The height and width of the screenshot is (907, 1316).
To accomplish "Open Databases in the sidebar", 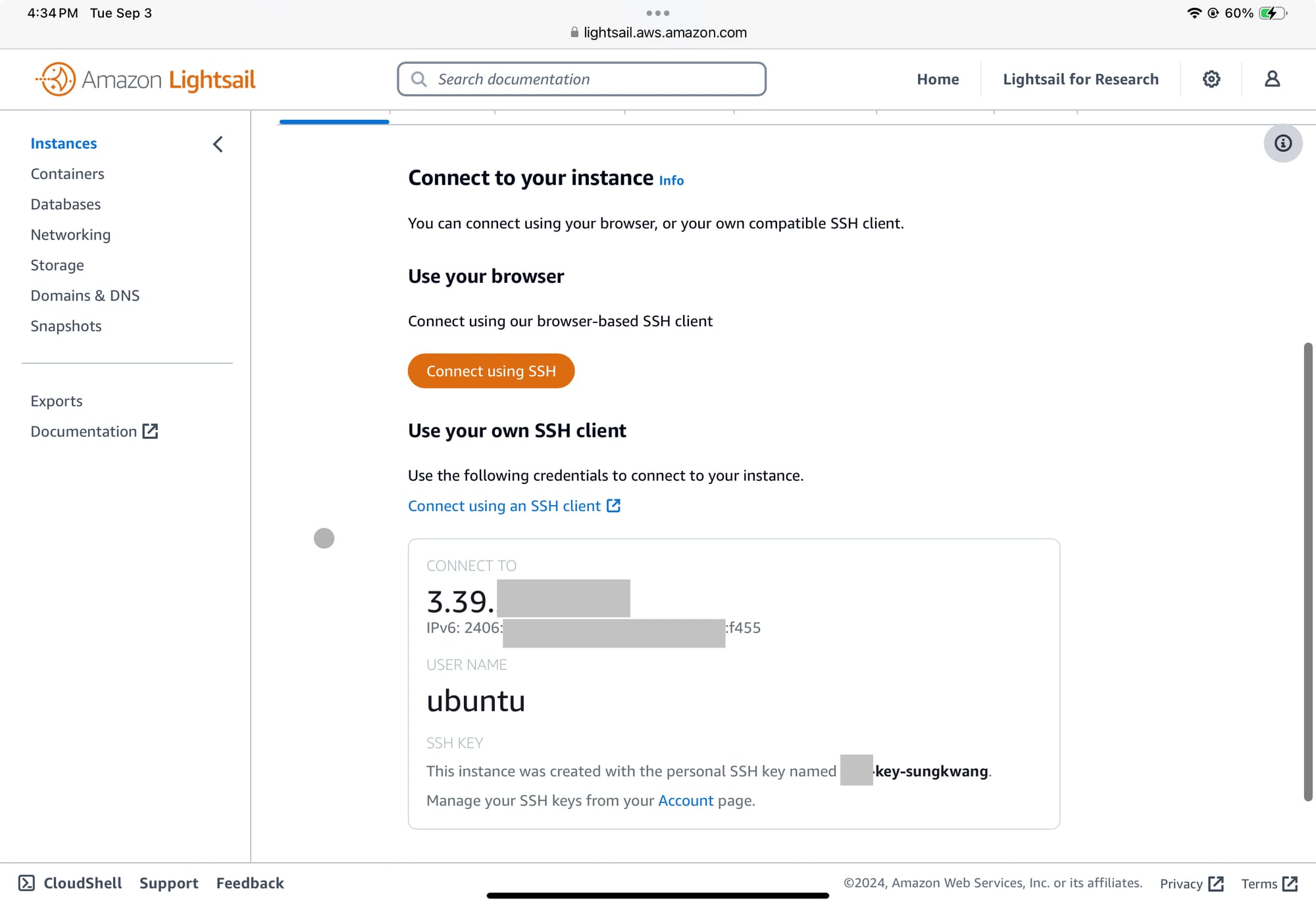I will (x=66, y=204).
